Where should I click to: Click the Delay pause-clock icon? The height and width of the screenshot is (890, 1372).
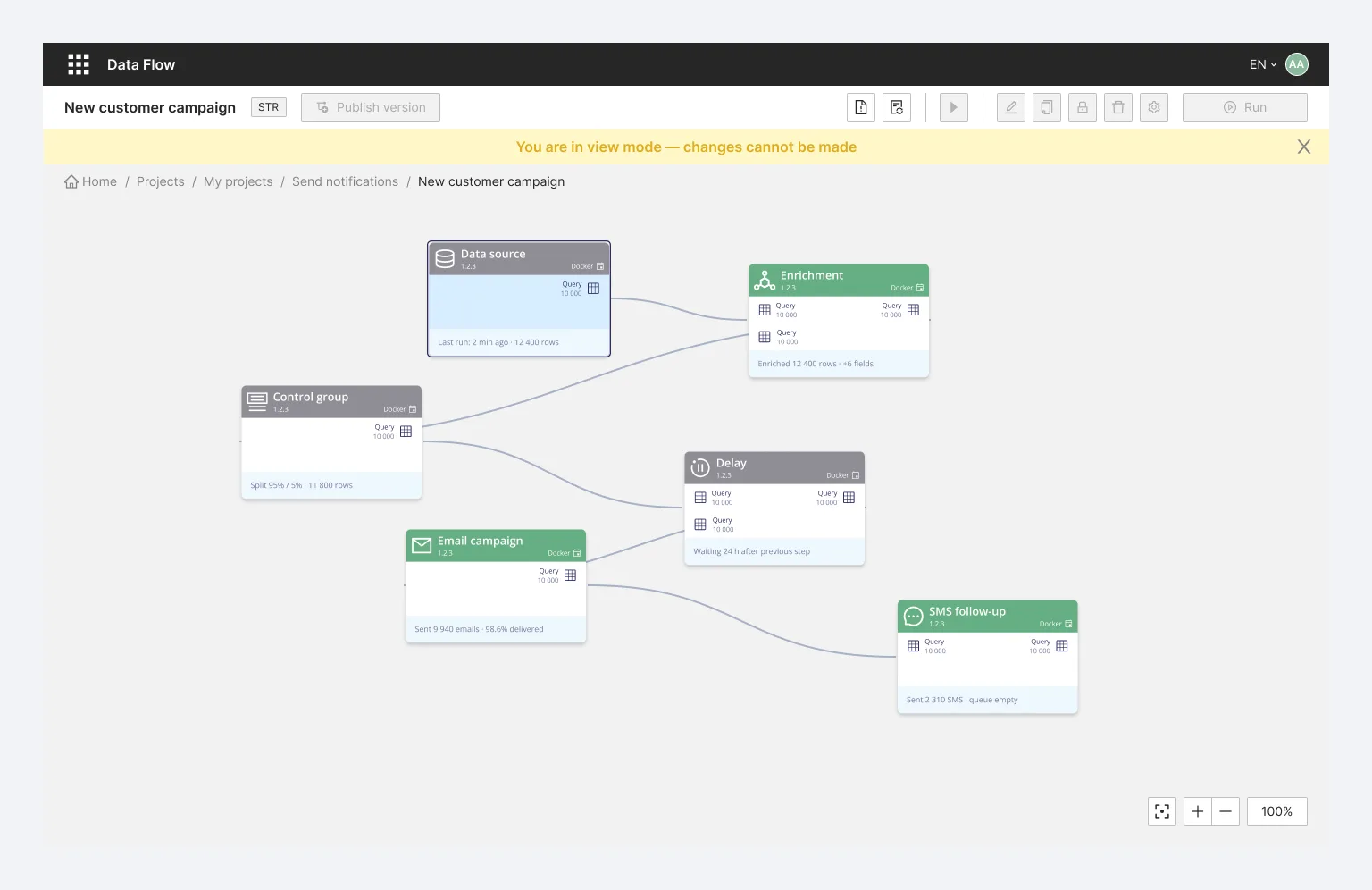tap(700, 467)
